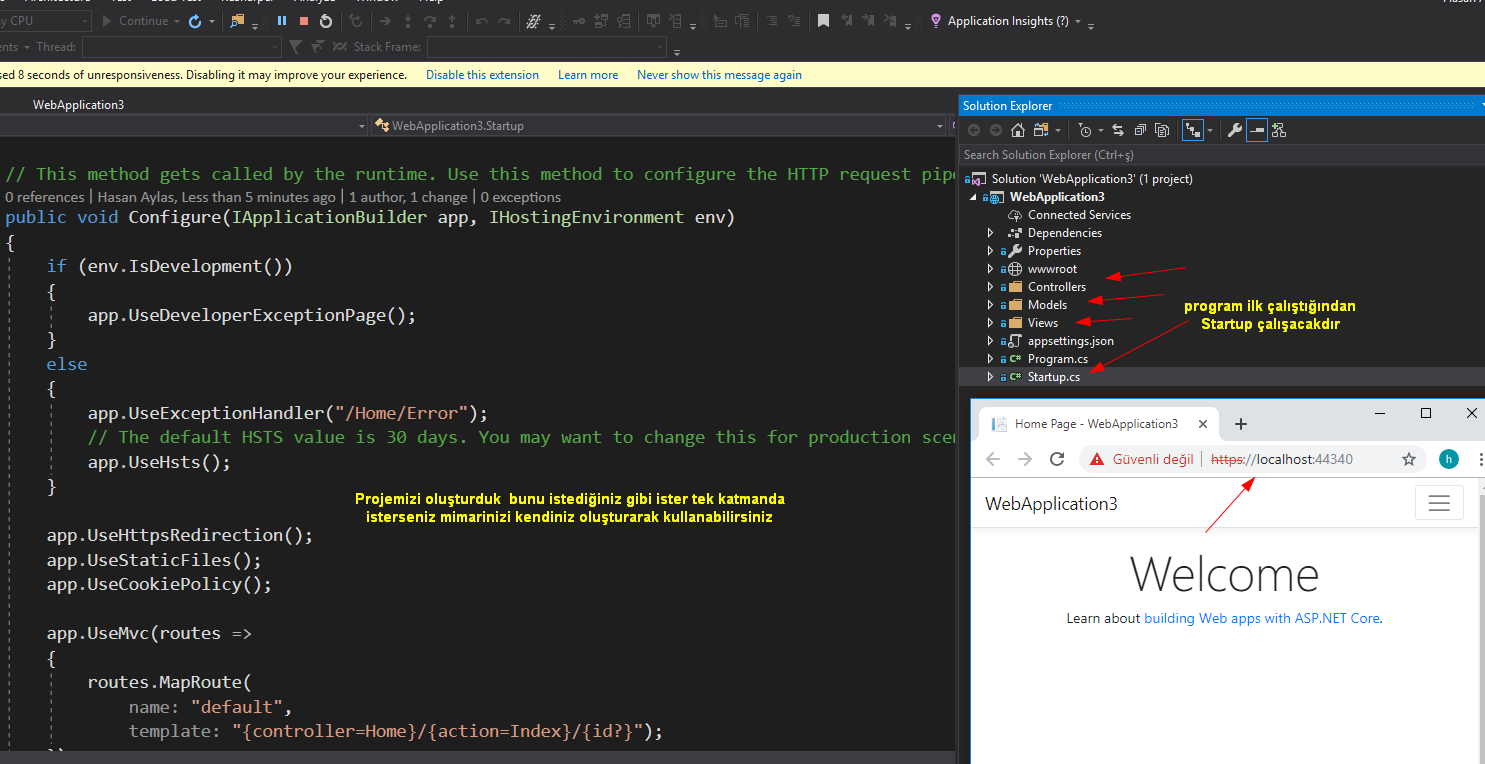Click the Learn more link
The height and width of the screenshot is (764, 1485).
(588, 75)
